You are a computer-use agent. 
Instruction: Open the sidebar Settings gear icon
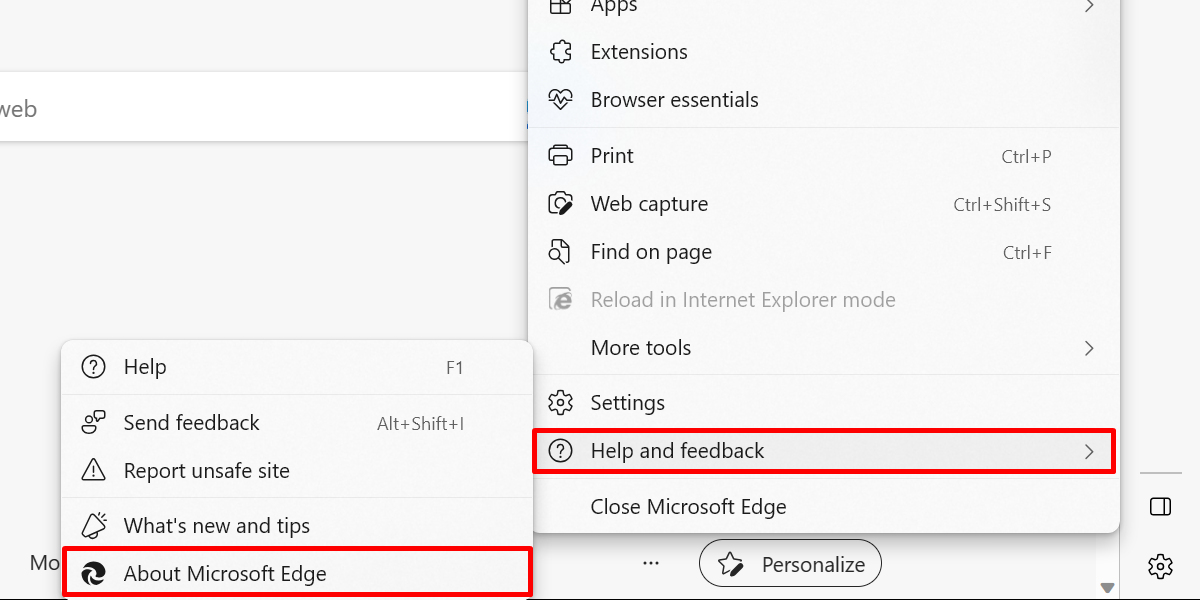(x=1159, y=567)
